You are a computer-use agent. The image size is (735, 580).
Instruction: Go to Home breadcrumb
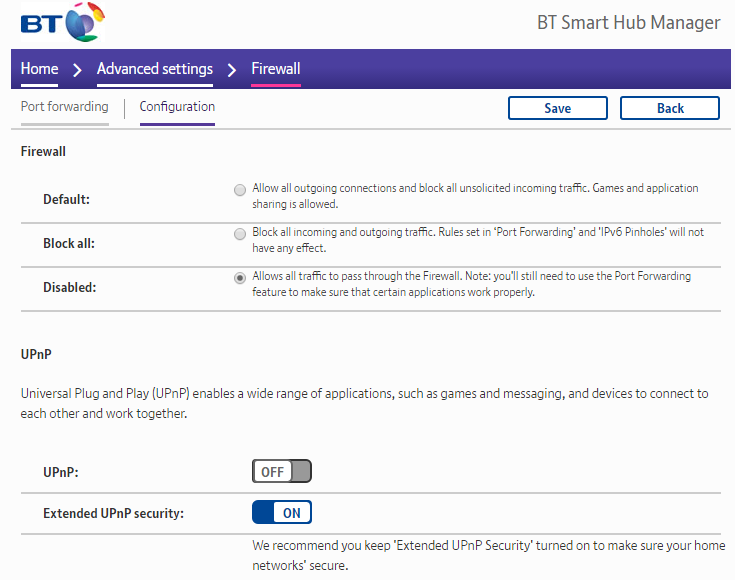pyautogui.click(x=40, y=69)
